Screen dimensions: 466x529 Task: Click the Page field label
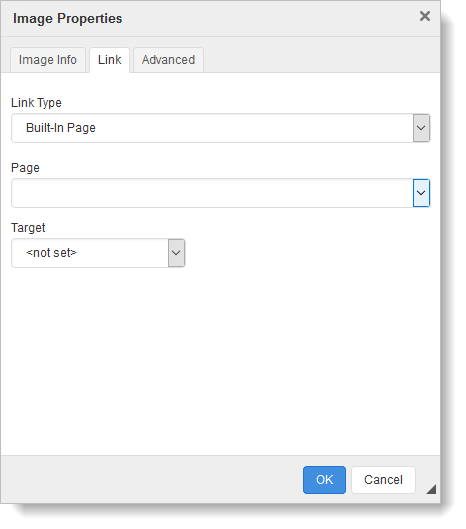(25, 168)
